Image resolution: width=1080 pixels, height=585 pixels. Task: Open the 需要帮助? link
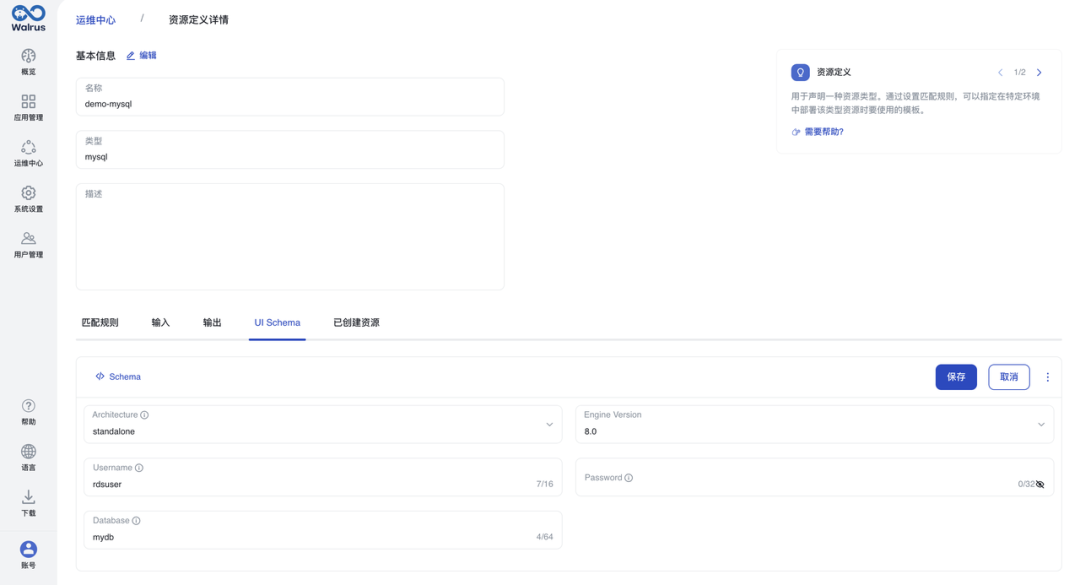coord(818,132)
